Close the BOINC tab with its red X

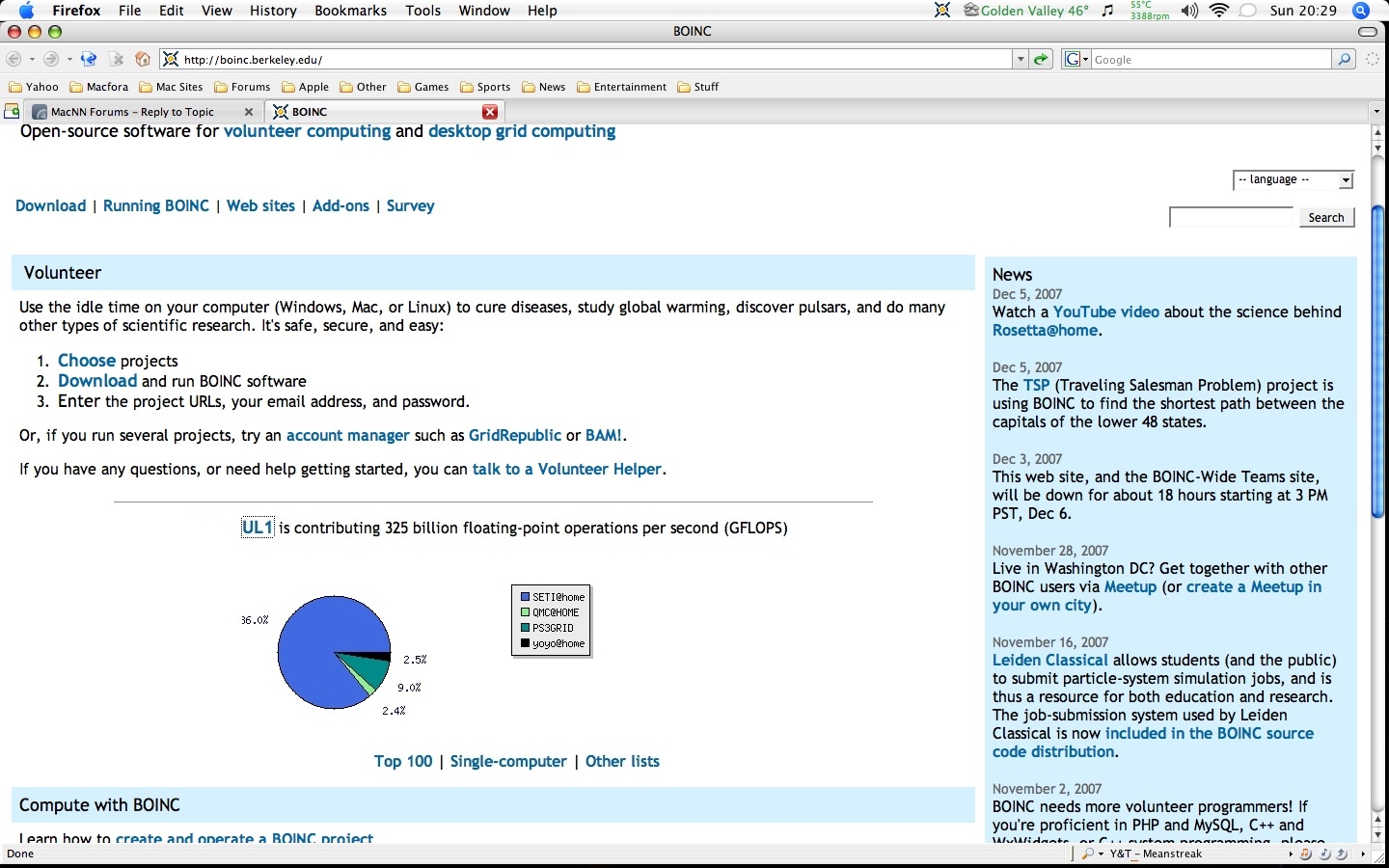pos(490,112)
